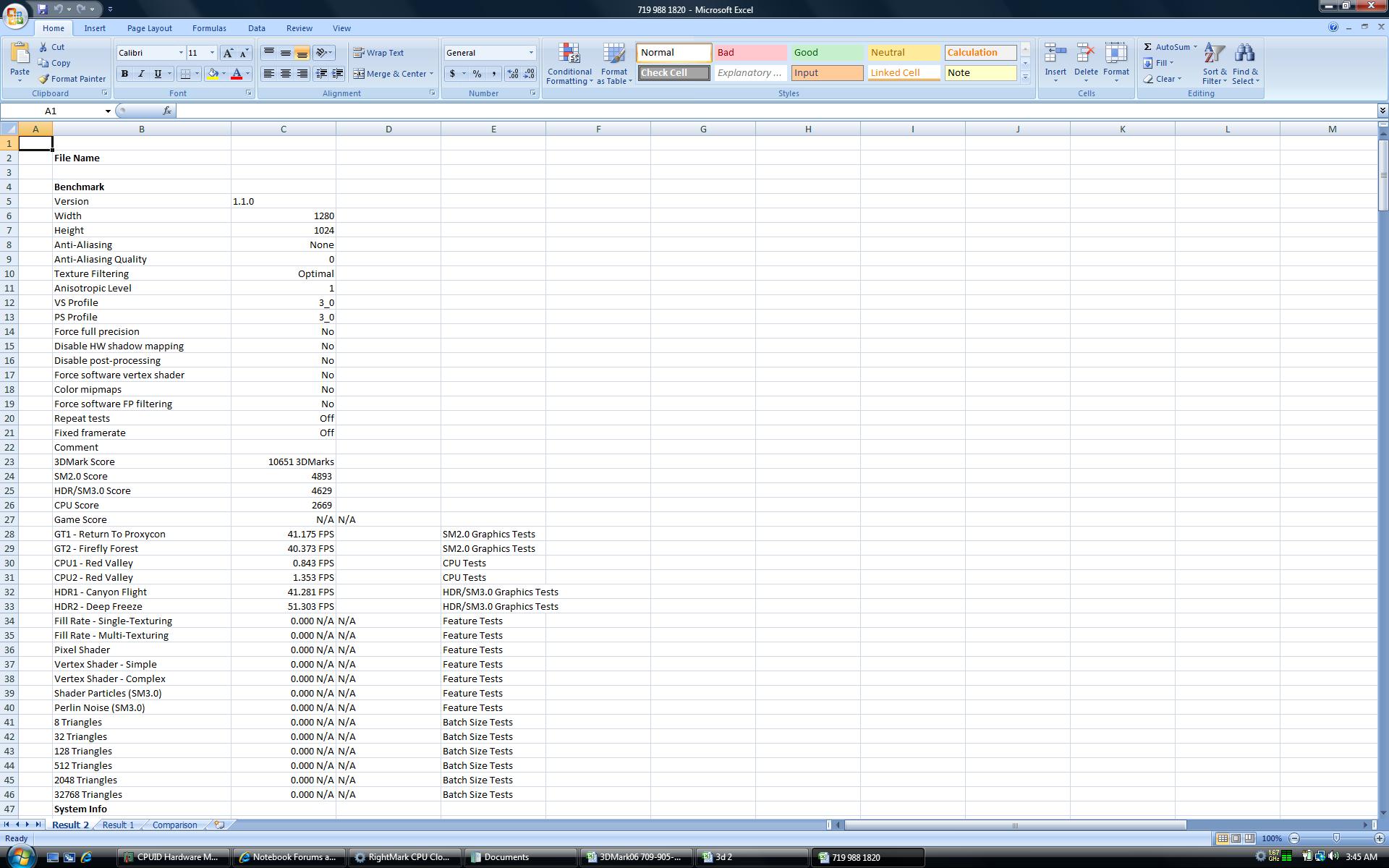Click the Insert cells icon
The width and height of the screenshot is (1389, 868).
tap(1055, 54)
